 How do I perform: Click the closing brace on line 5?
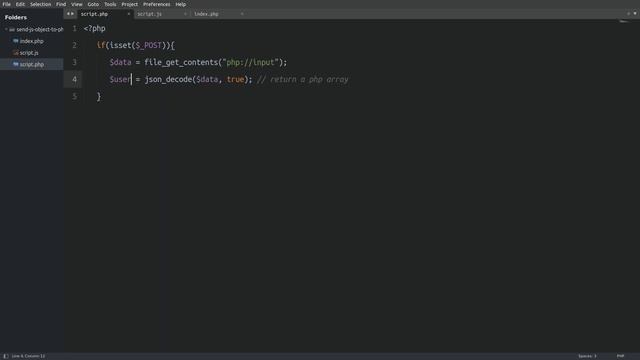tap(99, 97)
